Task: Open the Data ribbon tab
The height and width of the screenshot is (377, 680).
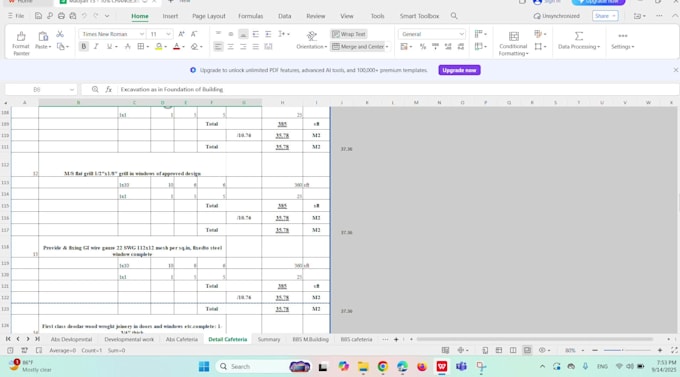Action: coord(284,16)
